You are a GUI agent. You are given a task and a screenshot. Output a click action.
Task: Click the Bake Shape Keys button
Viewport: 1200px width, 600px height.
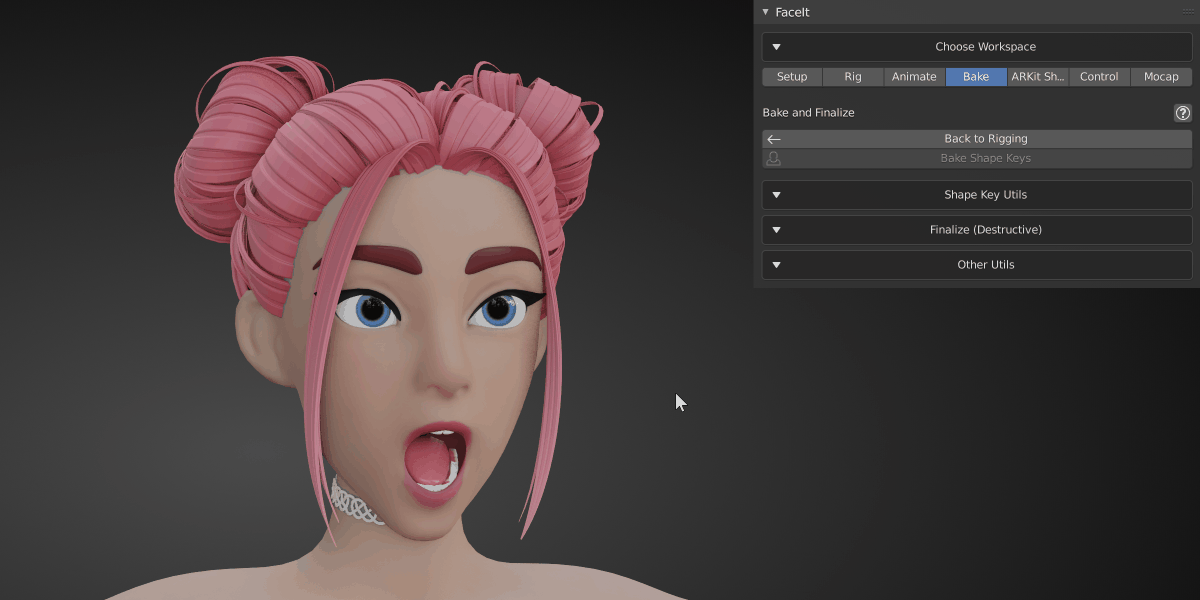pos(977,158)
